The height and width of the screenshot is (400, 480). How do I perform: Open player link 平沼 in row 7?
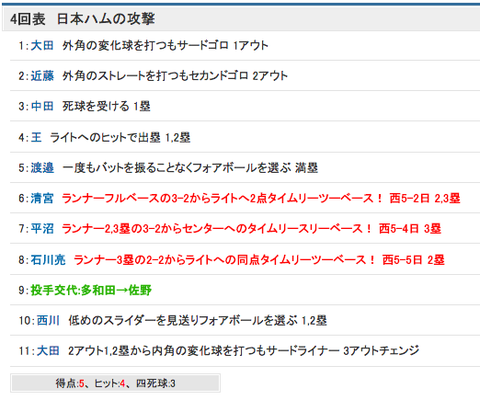point(42,229)
